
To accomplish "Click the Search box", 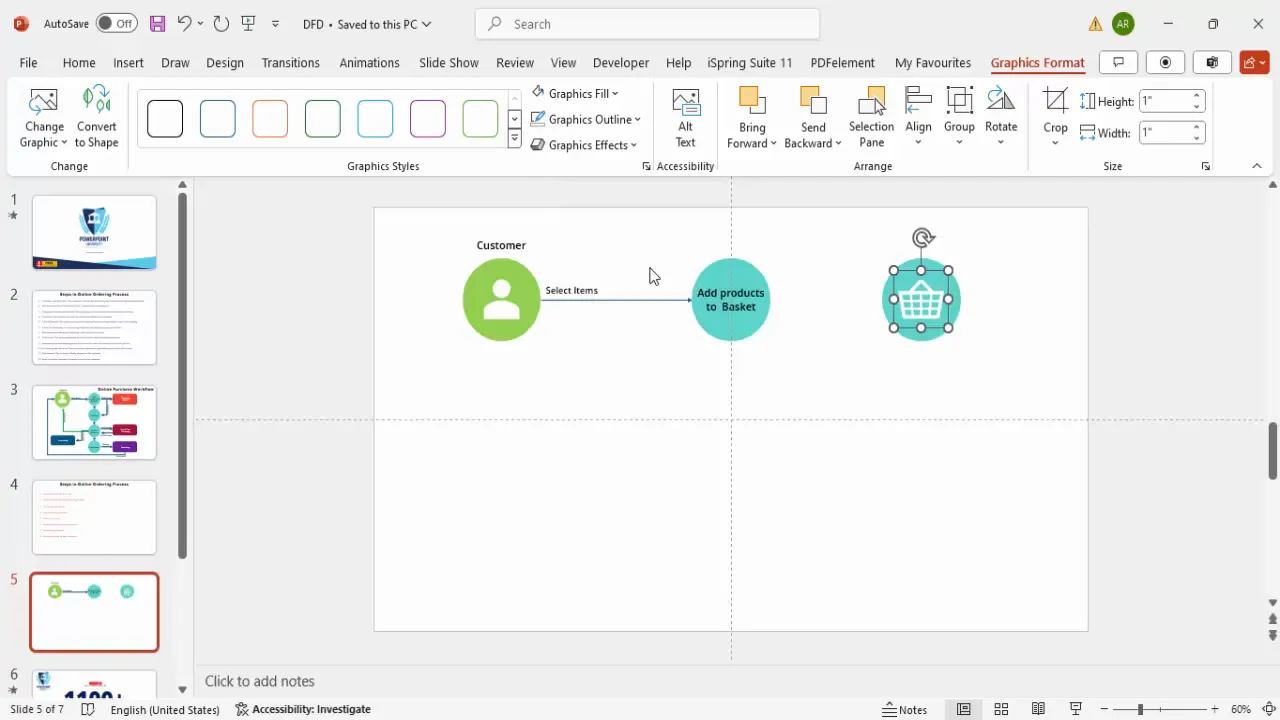I will point(647,24).
